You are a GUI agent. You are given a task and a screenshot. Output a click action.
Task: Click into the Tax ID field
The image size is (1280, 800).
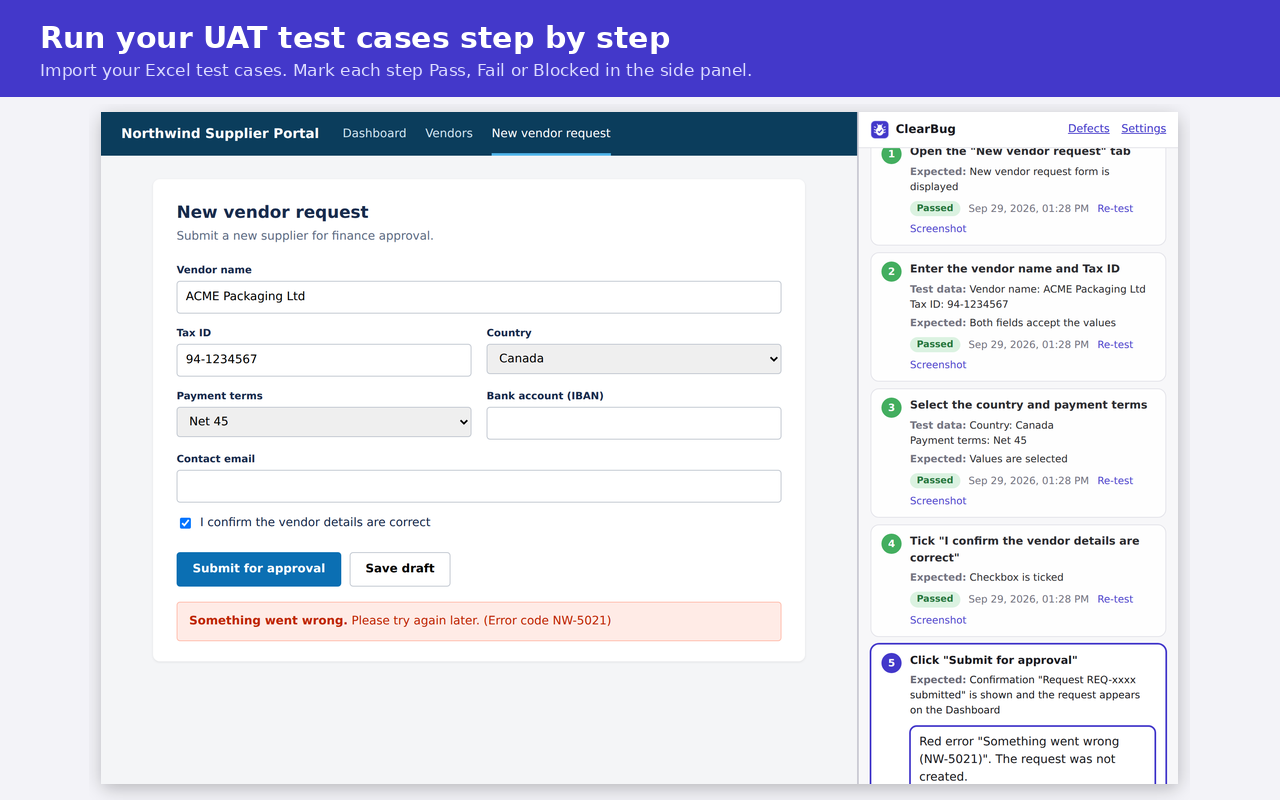324,360
